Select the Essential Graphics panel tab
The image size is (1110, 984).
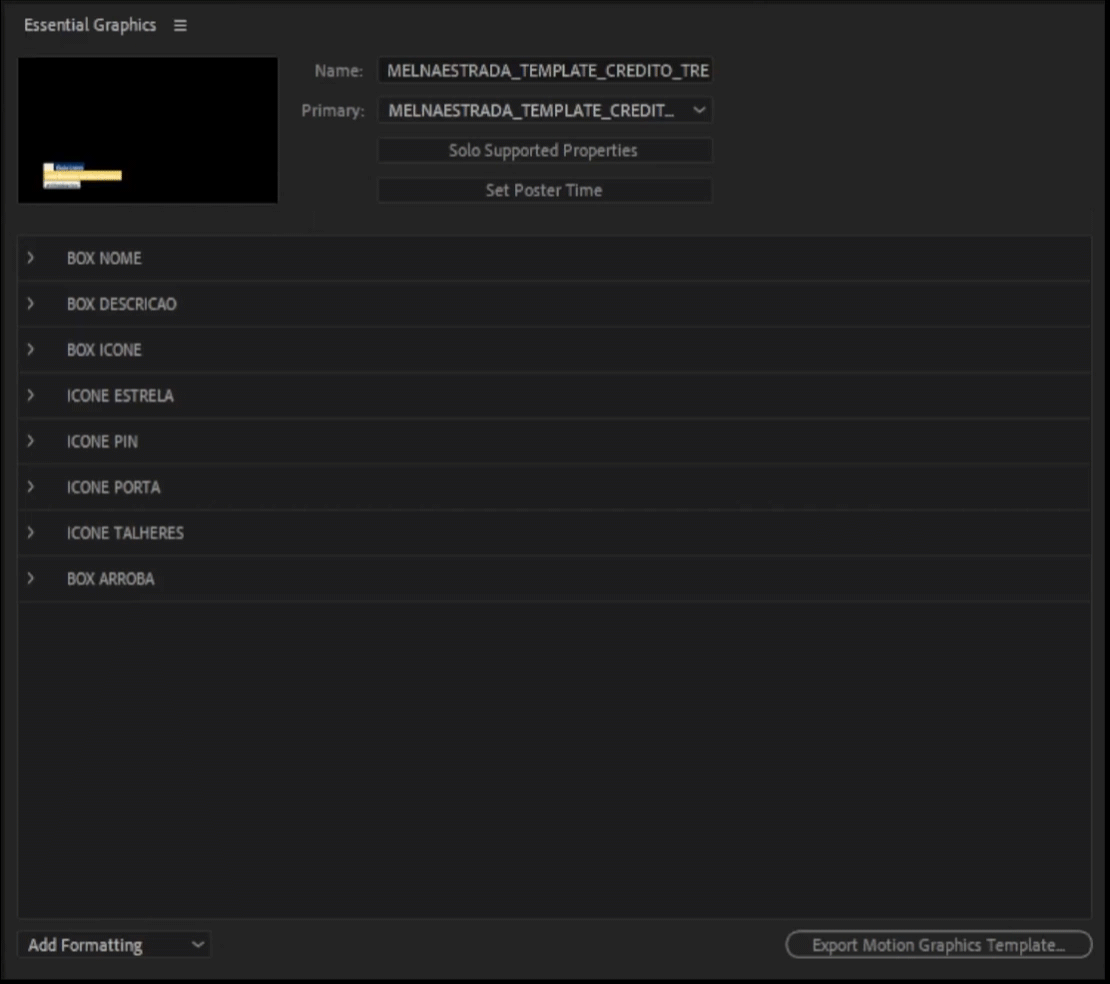90,25
